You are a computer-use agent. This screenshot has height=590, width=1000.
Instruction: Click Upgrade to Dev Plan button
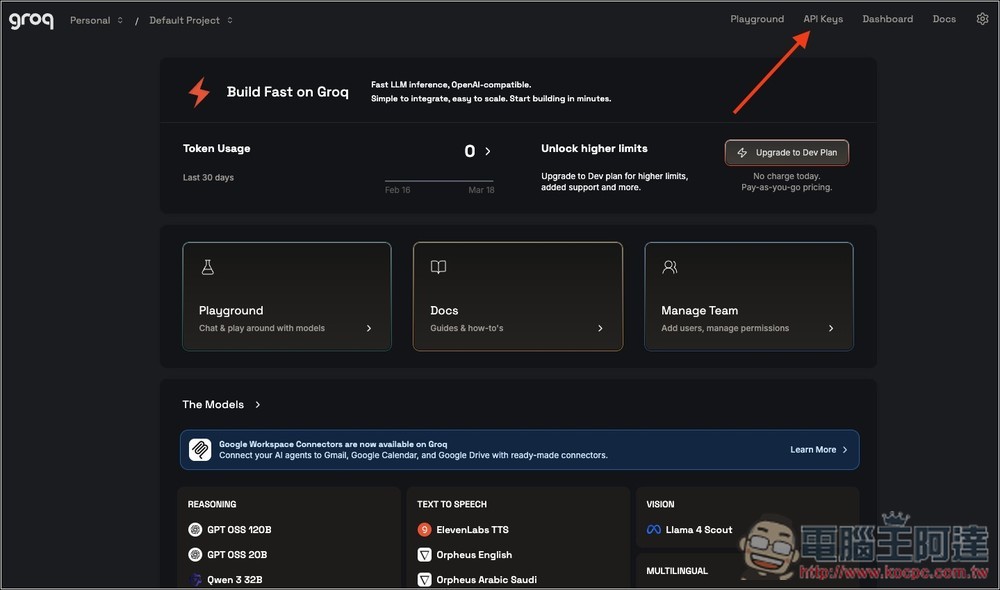[x=787, y=153]
